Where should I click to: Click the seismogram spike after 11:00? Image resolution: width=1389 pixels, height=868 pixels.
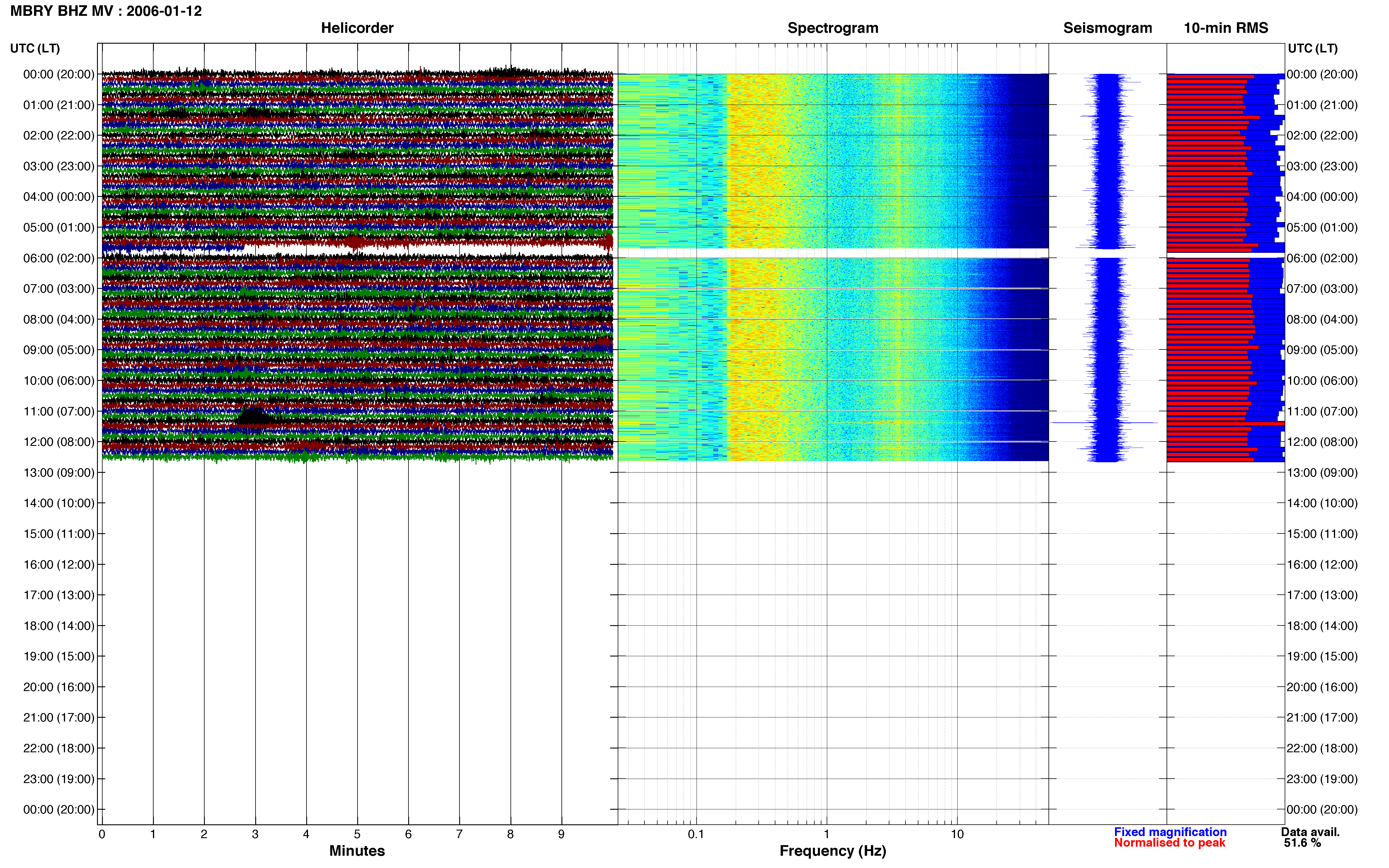pos(1104,423)
